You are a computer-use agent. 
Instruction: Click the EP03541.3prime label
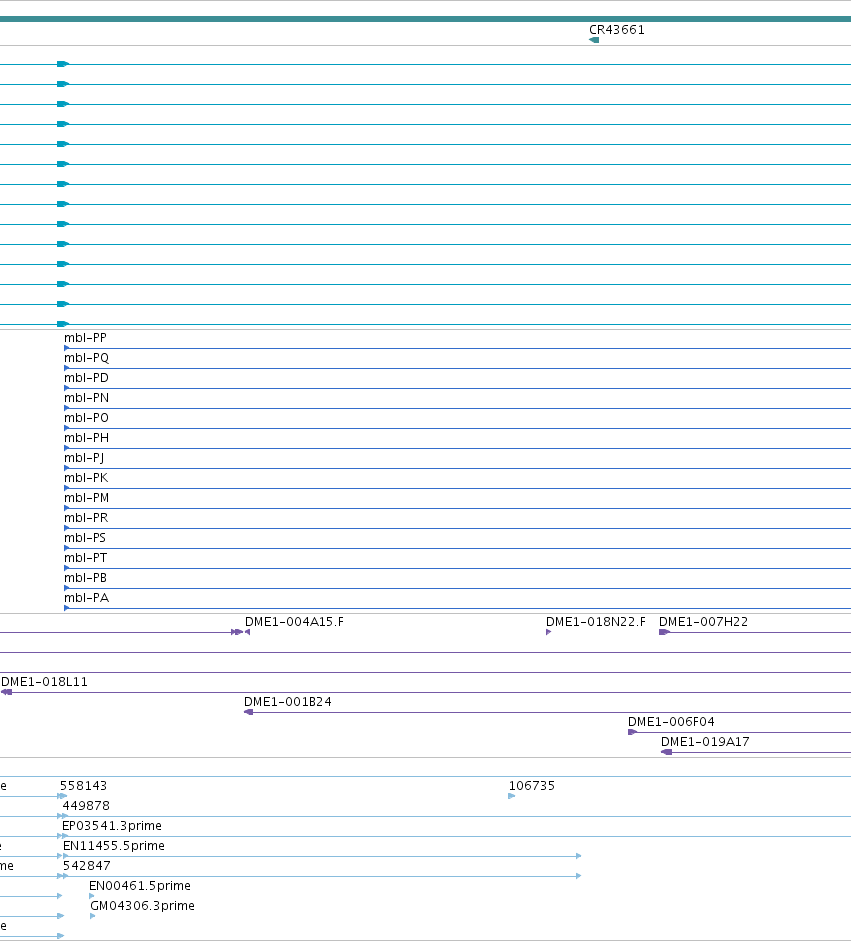tap(112, 826)
